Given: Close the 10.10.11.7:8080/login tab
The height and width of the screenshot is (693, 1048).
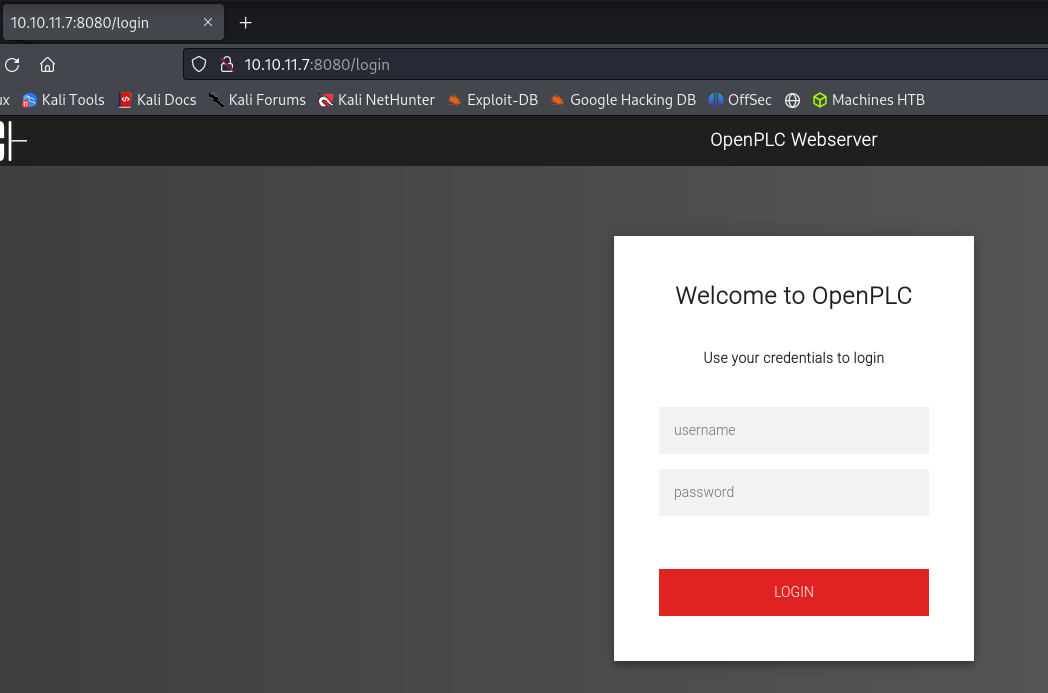Looking at the screenshot, I should 208,22.
